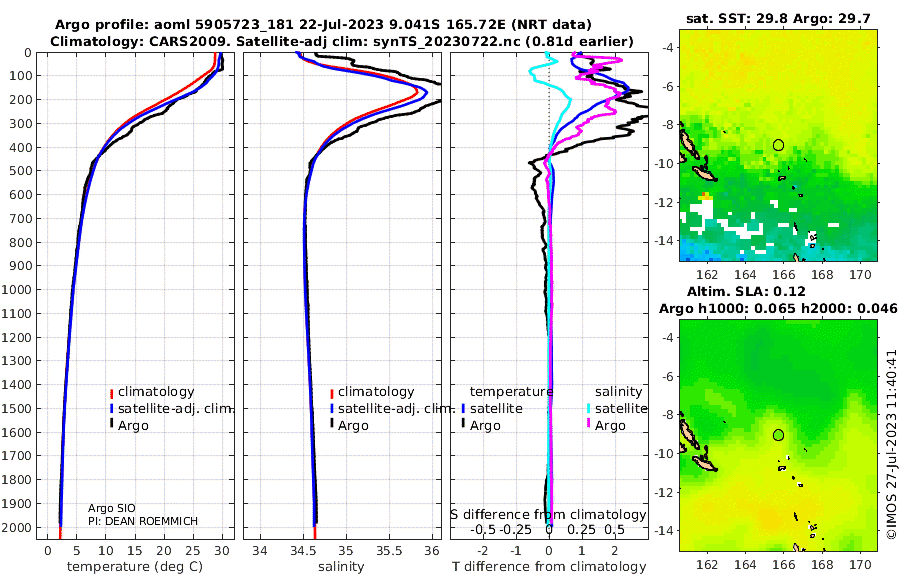
Task: Click the 'Altim. SLA: 0.12' map title
Action: click(x=746, y=292)
